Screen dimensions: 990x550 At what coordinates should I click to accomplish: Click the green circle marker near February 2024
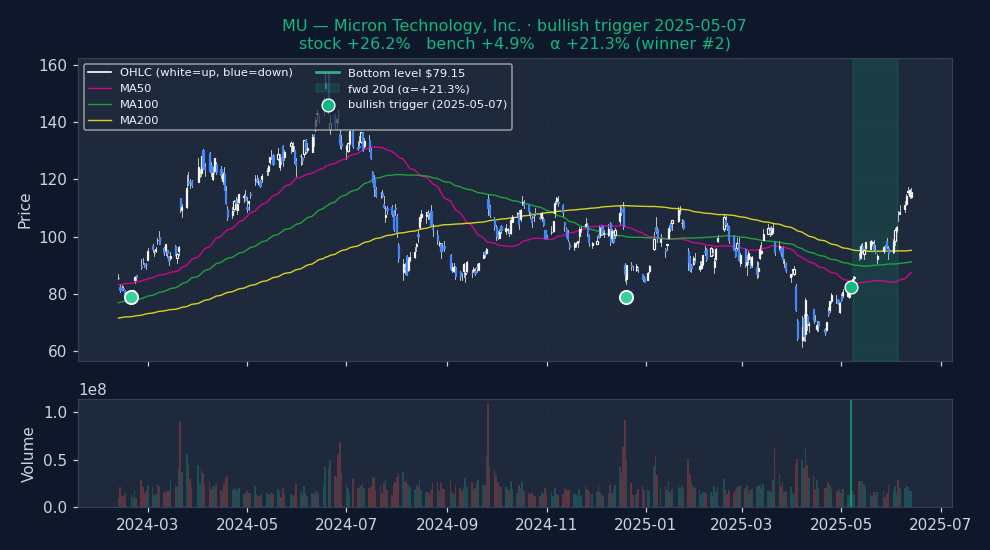pyautogui.click(x=131, y=297)
